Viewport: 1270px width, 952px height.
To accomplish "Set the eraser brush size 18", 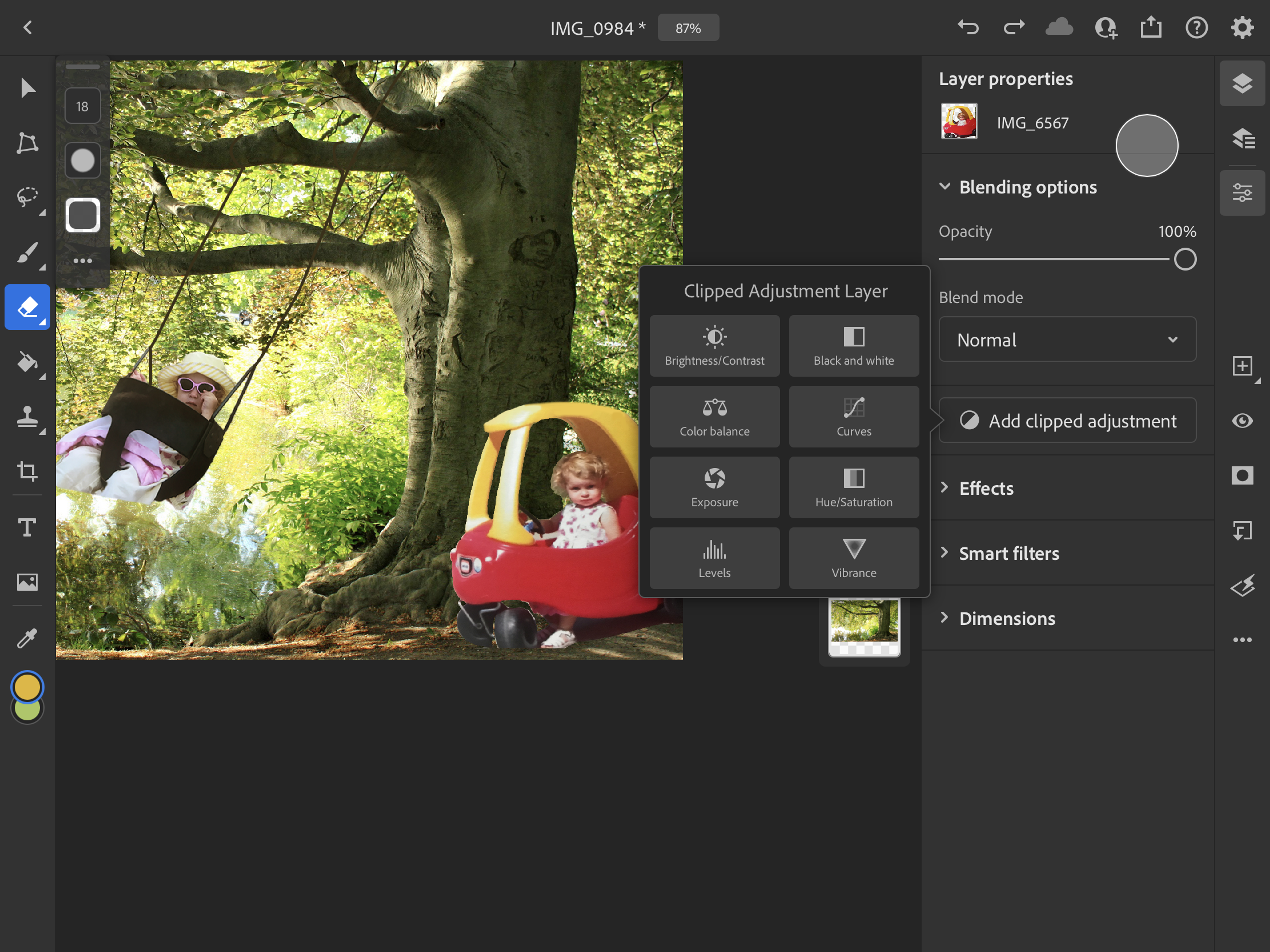I will tap(83, 106).
